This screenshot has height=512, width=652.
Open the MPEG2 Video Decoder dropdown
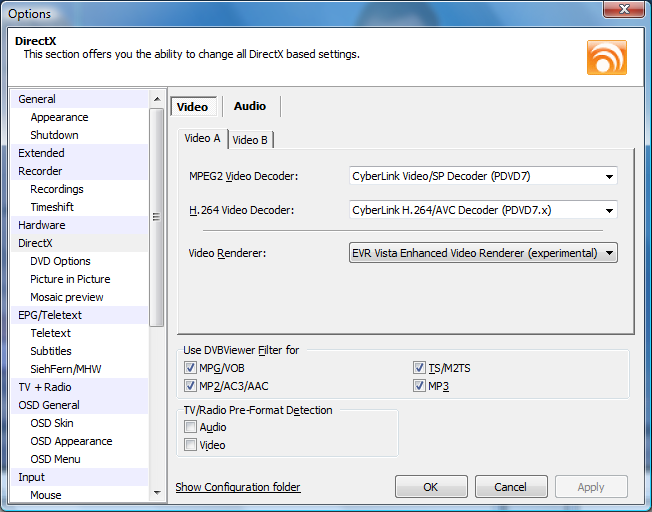(483, 176)
